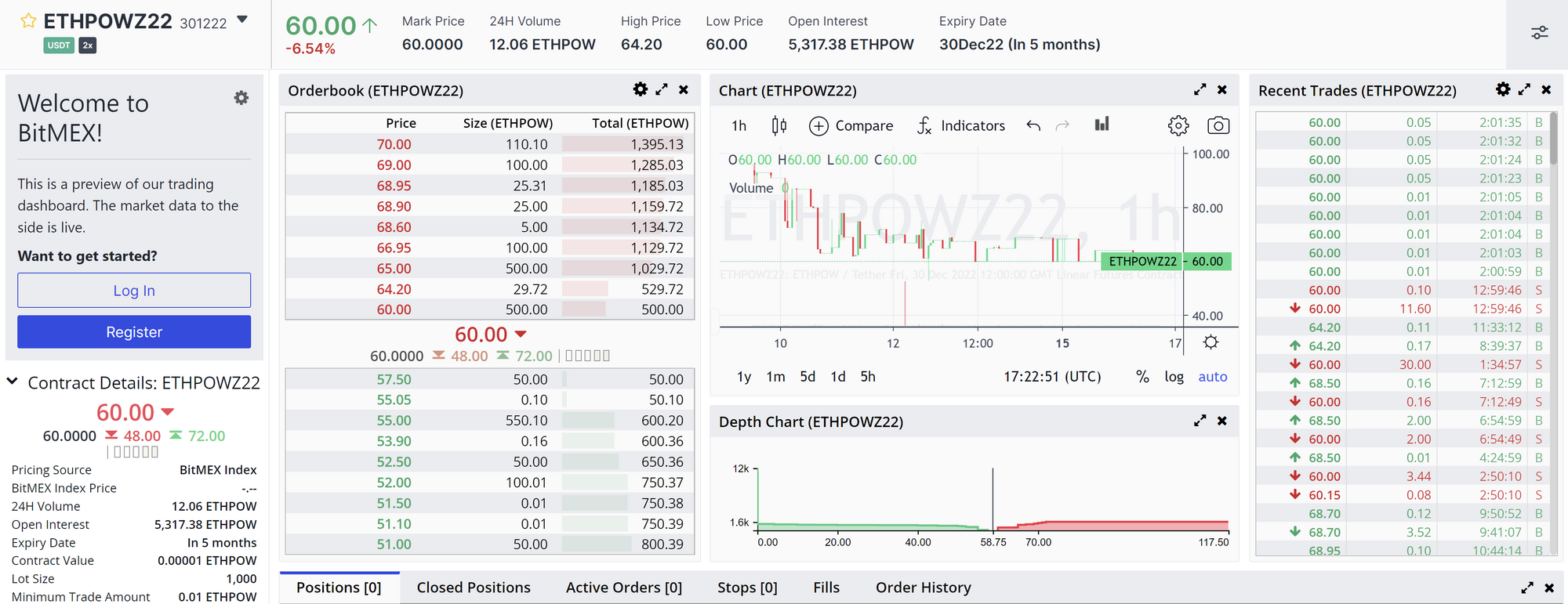Open the chart Indicators menu
Image resolution: width=1568 pixels, height=604 pixels.
961,125
